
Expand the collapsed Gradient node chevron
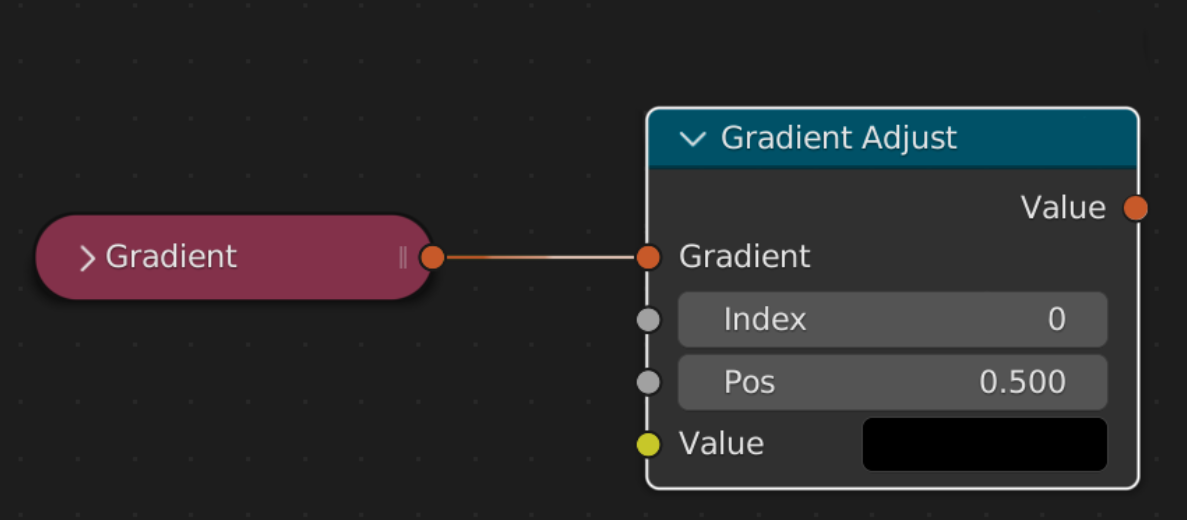pos(87,258)
